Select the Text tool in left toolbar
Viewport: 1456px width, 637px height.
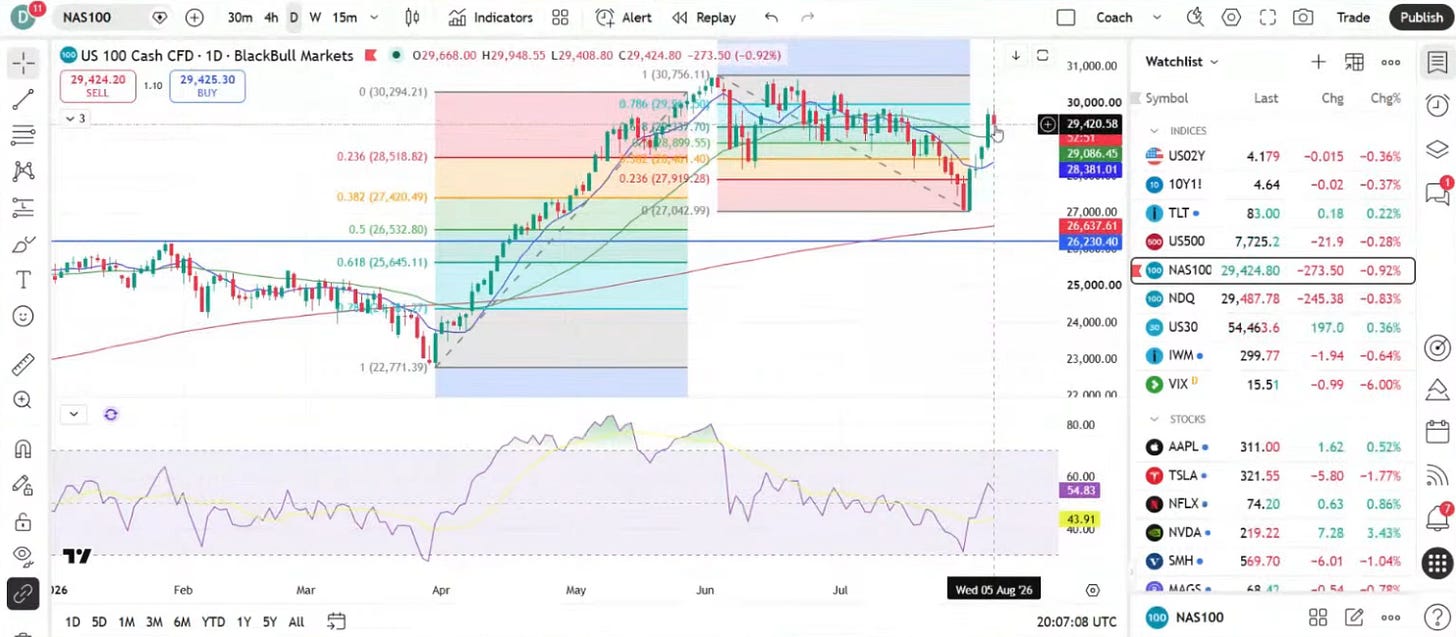tap(23, 280)
